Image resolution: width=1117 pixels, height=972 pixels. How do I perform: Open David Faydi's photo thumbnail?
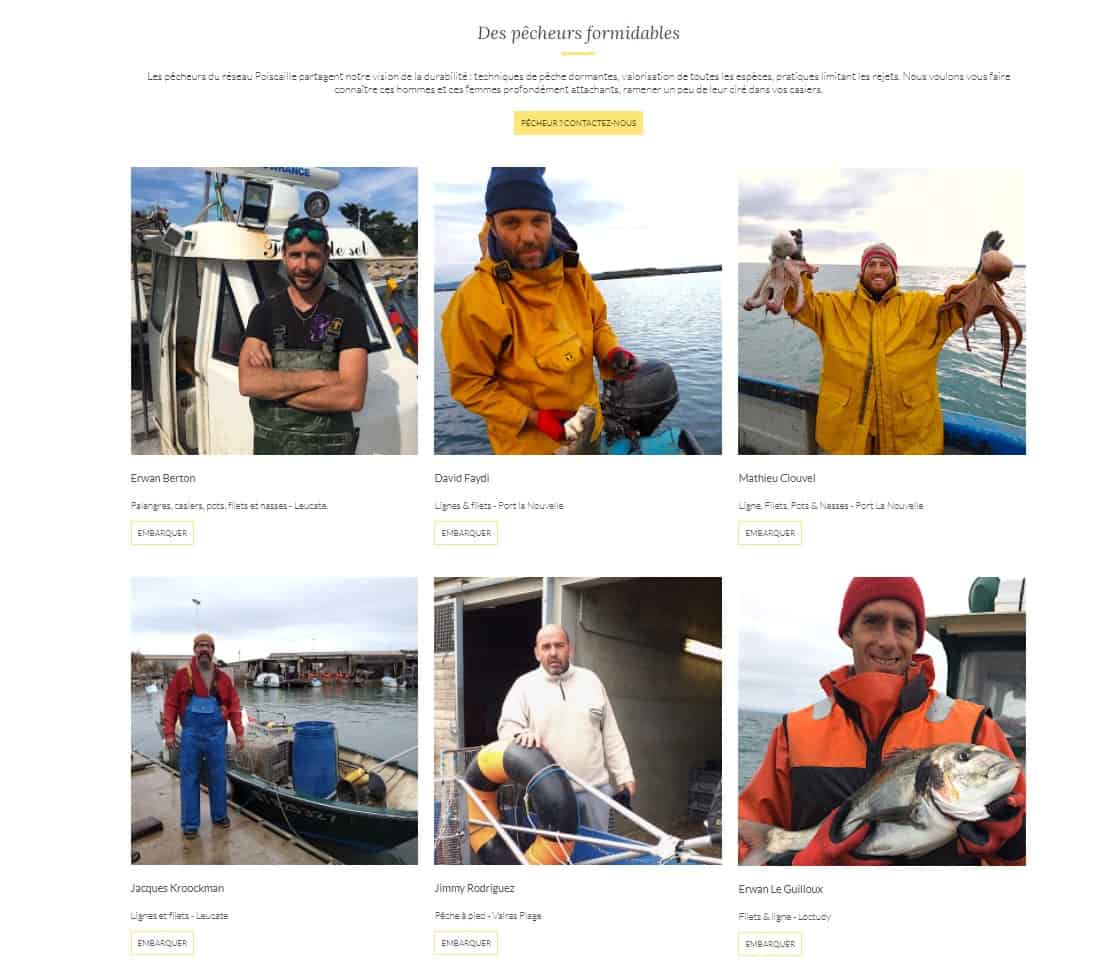pyautogui.click(x=578, y=311)
